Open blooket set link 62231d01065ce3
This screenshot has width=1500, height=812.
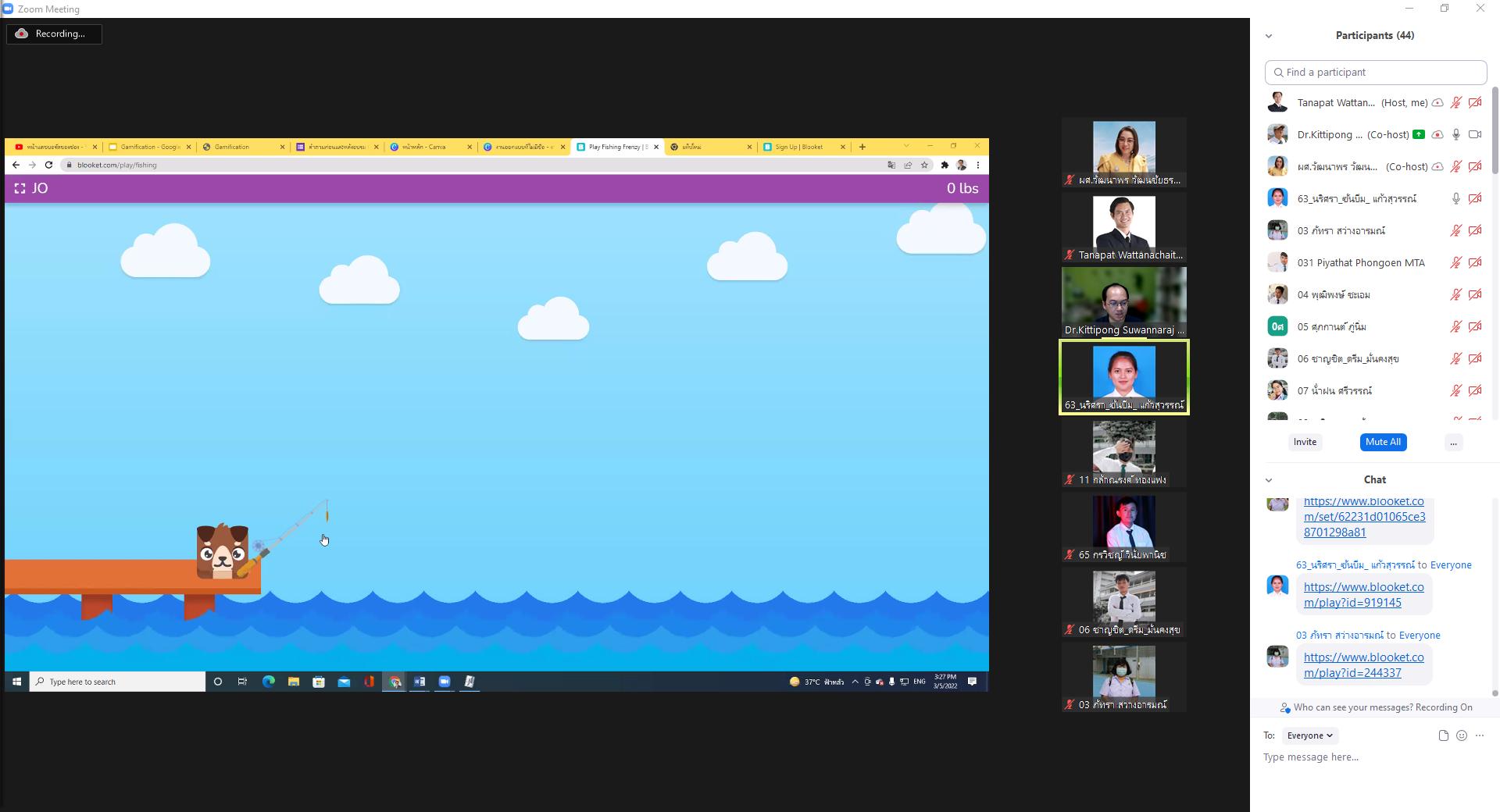pos(1364,517)
